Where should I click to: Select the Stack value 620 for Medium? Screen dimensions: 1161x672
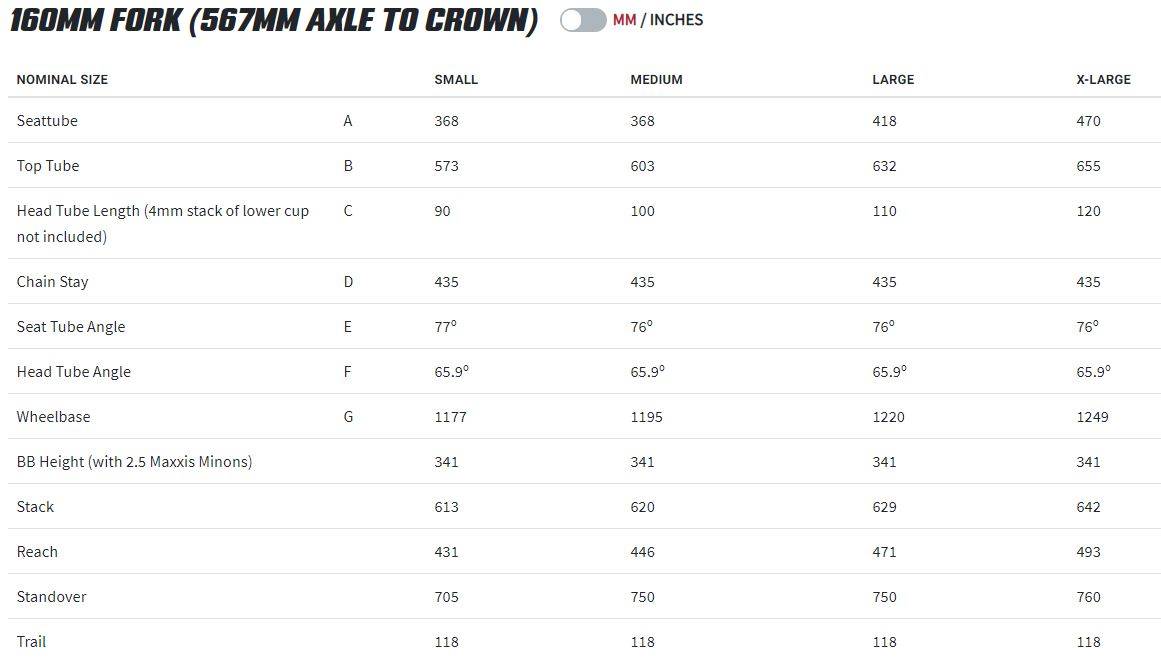tap(642, 507)
